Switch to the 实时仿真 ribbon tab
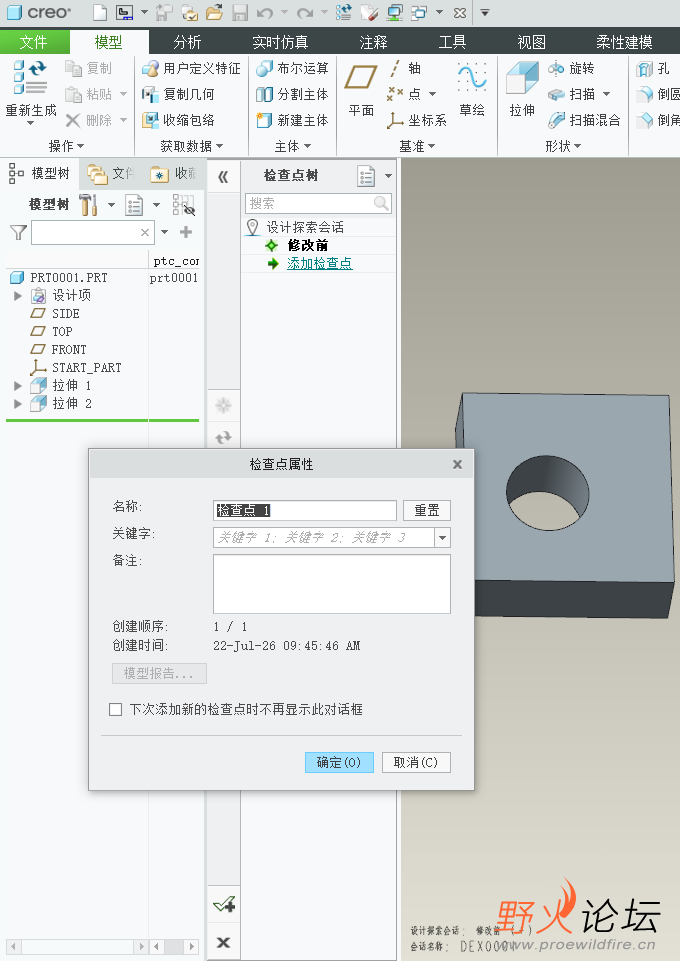 point(280,42)
